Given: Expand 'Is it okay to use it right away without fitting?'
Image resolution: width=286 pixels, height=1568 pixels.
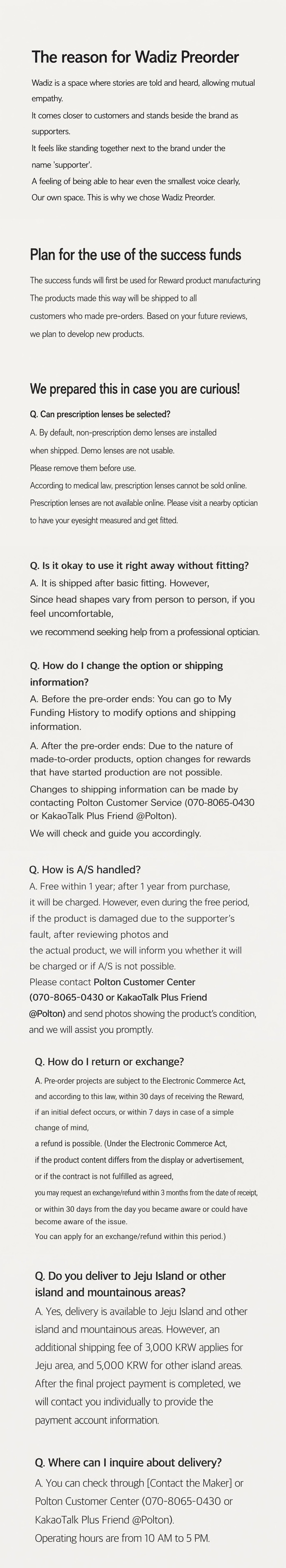Looking at the screenshot, I should 139,565.
